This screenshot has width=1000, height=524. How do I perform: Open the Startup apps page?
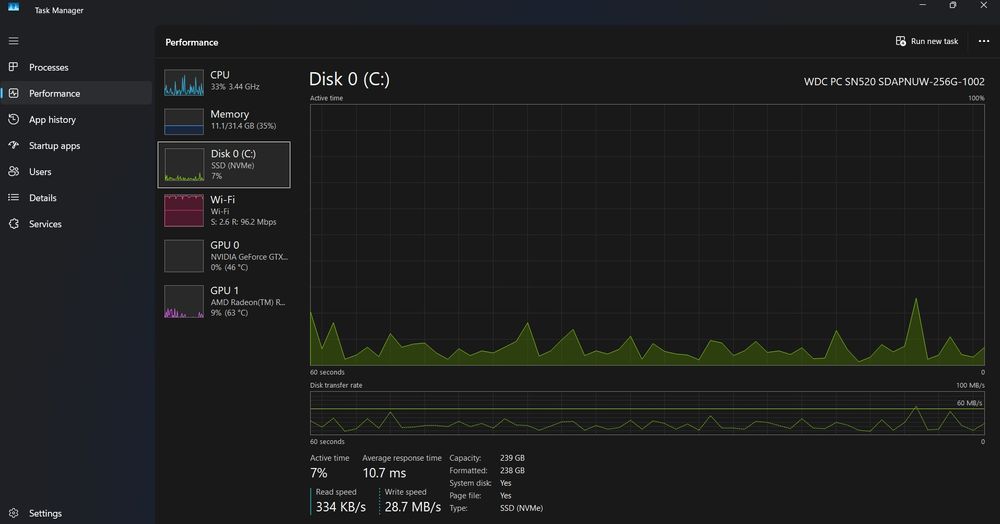pos(54,145)
